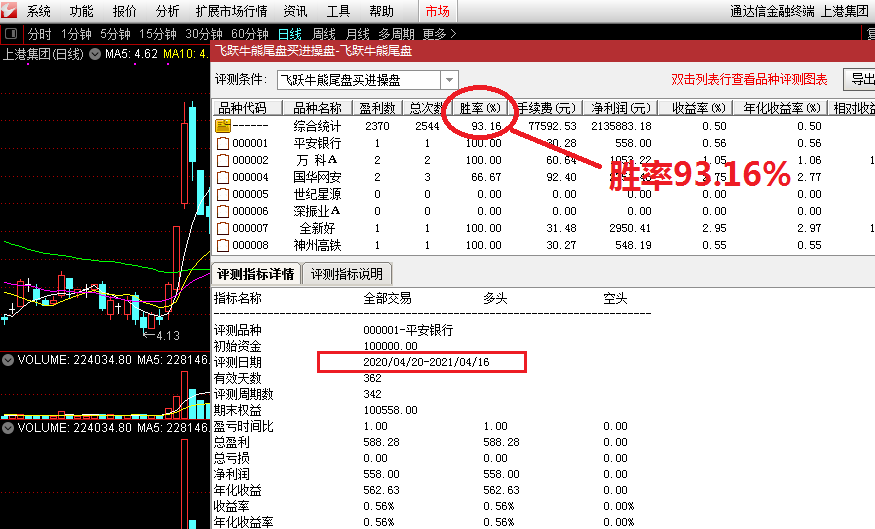Viewport: 875px width, 529px height.
Task: Click 综合统计 summary row name
Action: click(x=317, y=126)
